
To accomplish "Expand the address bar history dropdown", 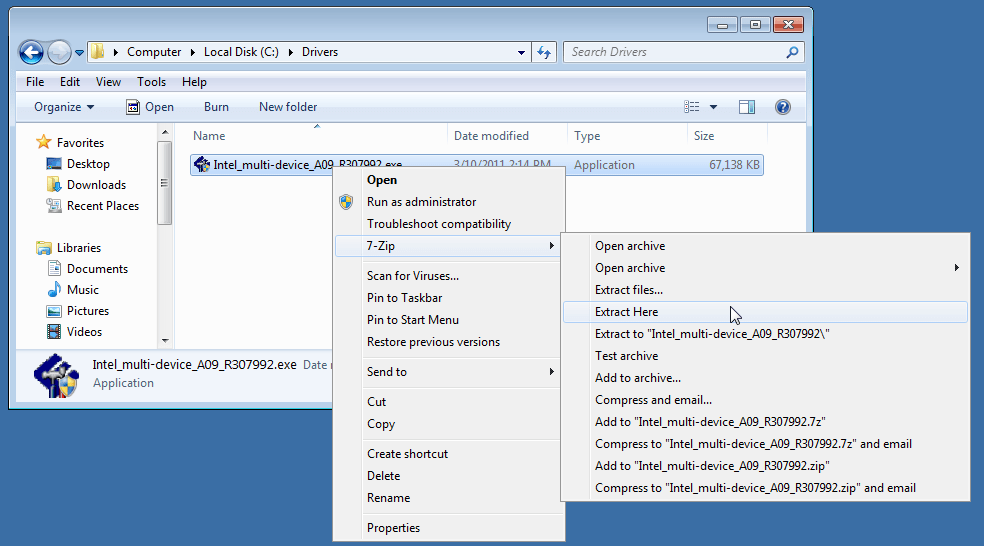I will (521, 53).
